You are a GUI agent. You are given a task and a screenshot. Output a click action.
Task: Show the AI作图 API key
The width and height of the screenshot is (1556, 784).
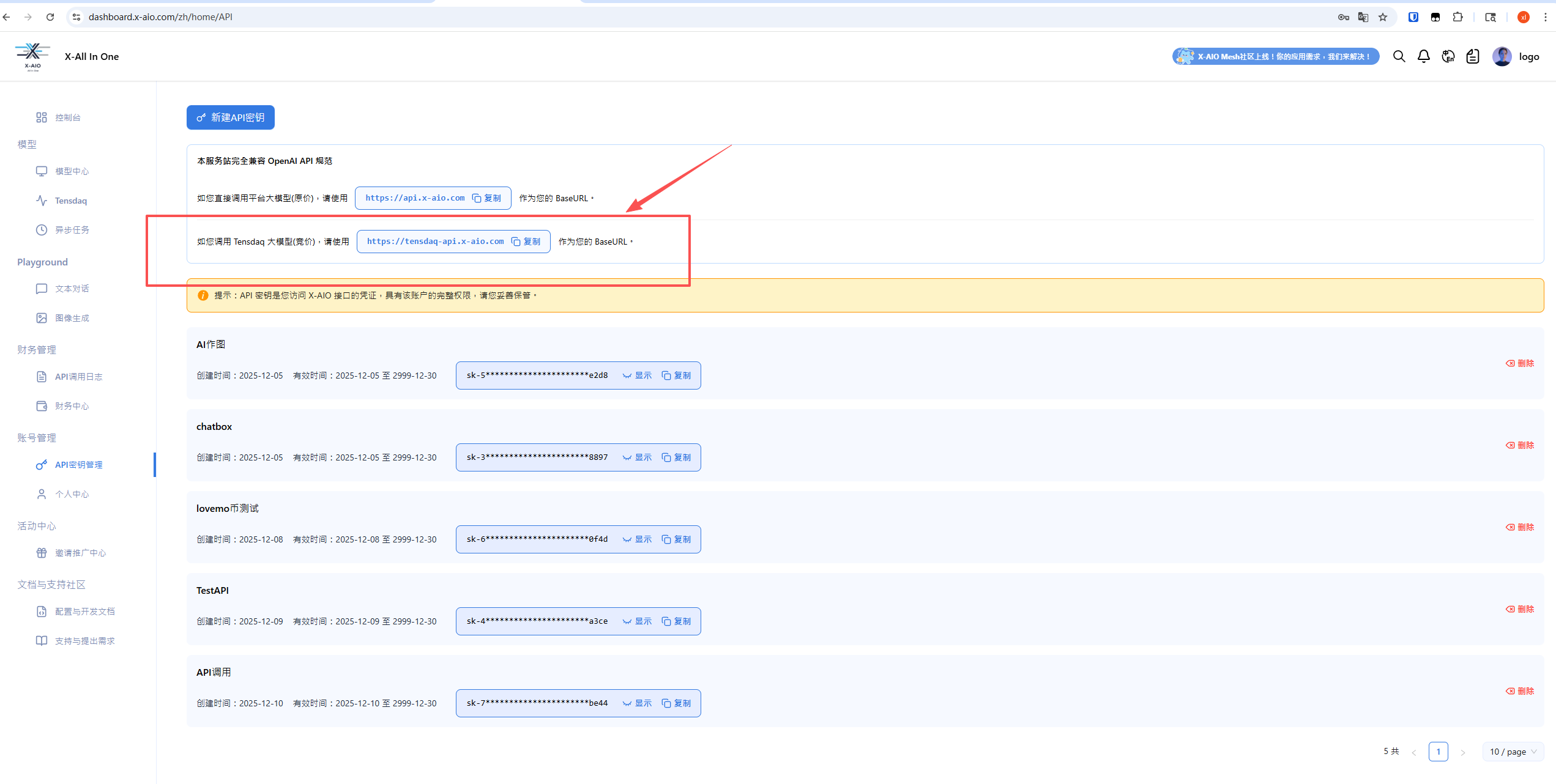coord(638,375)
